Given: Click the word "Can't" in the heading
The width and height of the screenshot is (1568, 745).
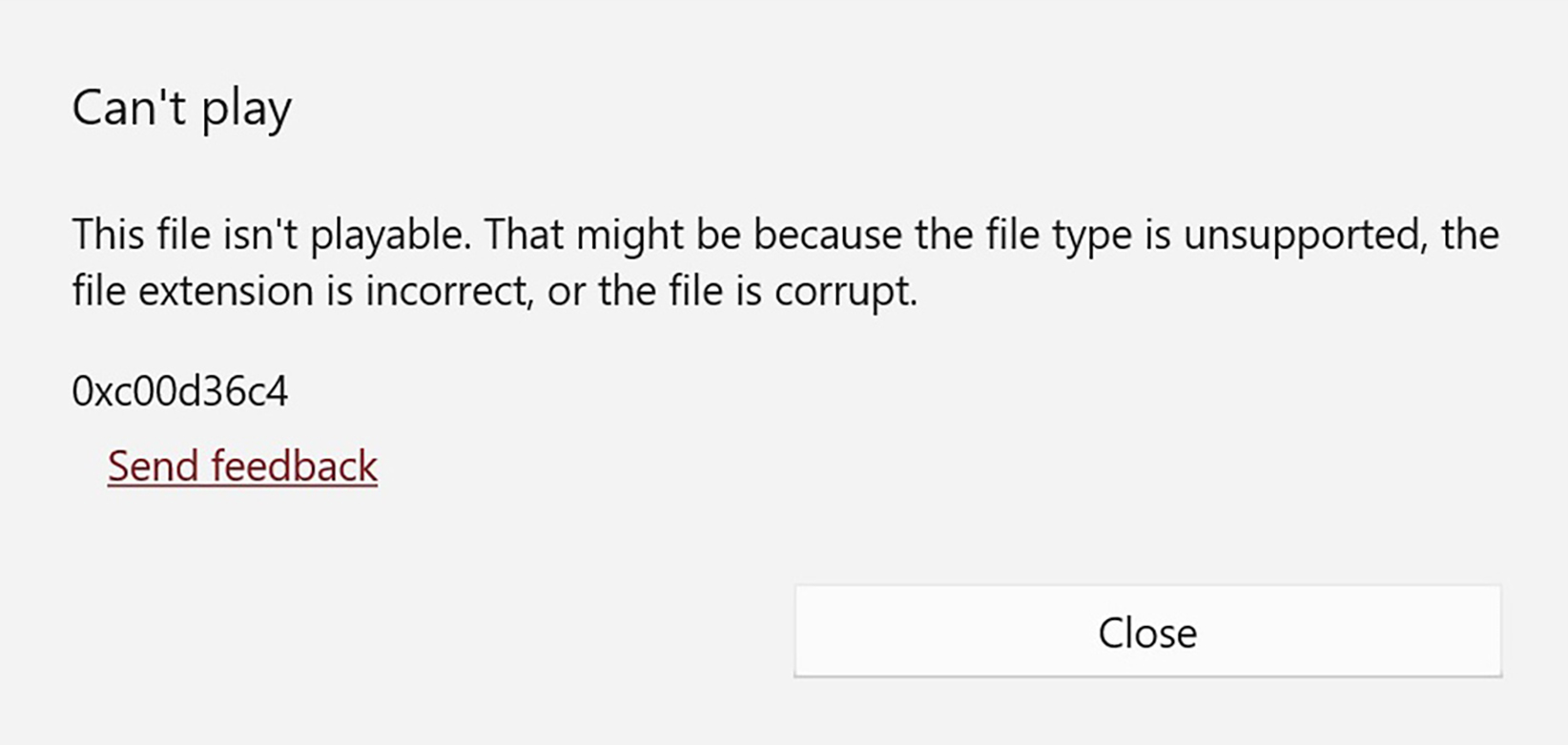Looking at the screenshot, I should tap(131, 107).
